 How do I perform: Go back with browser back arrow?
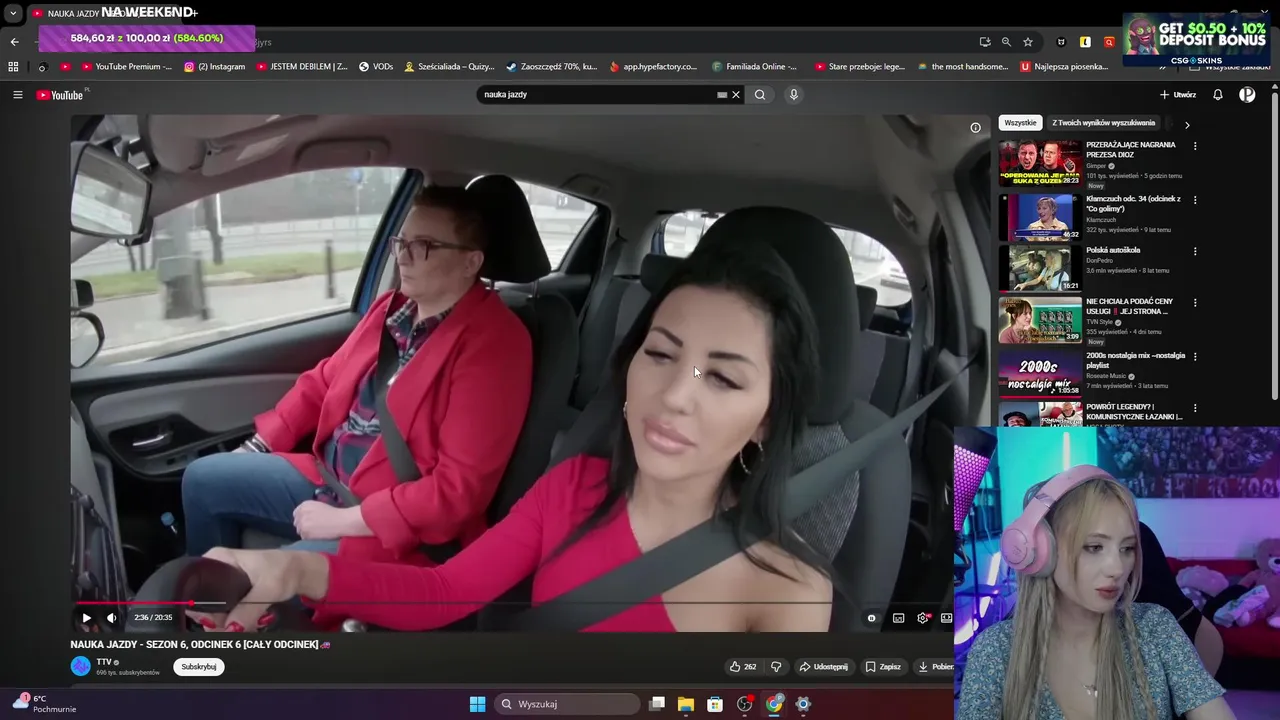[14, 42]
